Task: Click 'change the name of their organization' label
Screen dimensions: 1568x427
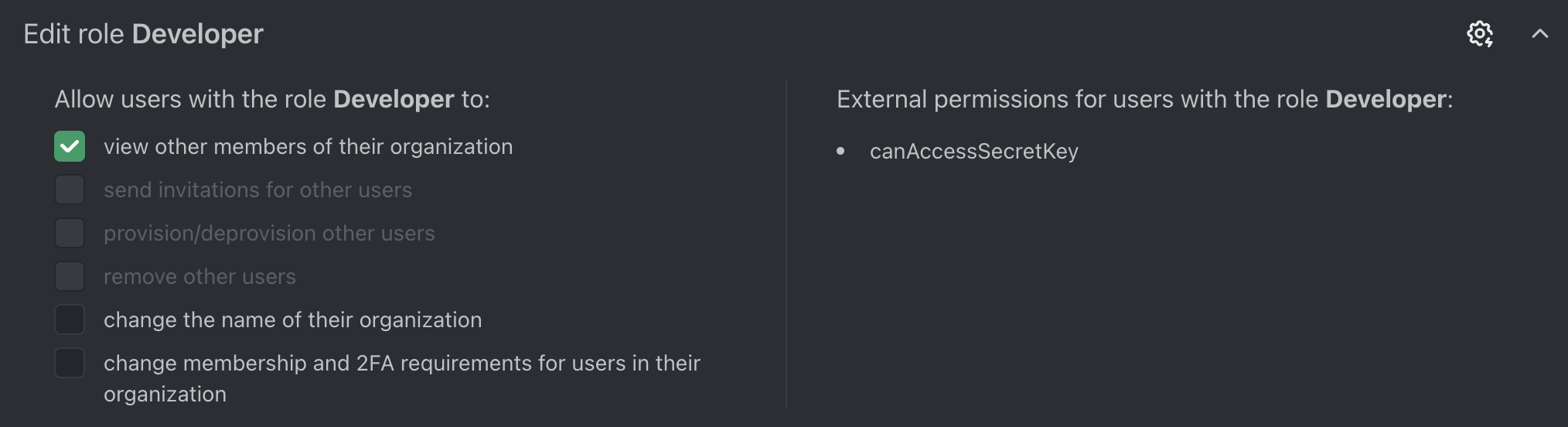Action: (x=292, y=320)
